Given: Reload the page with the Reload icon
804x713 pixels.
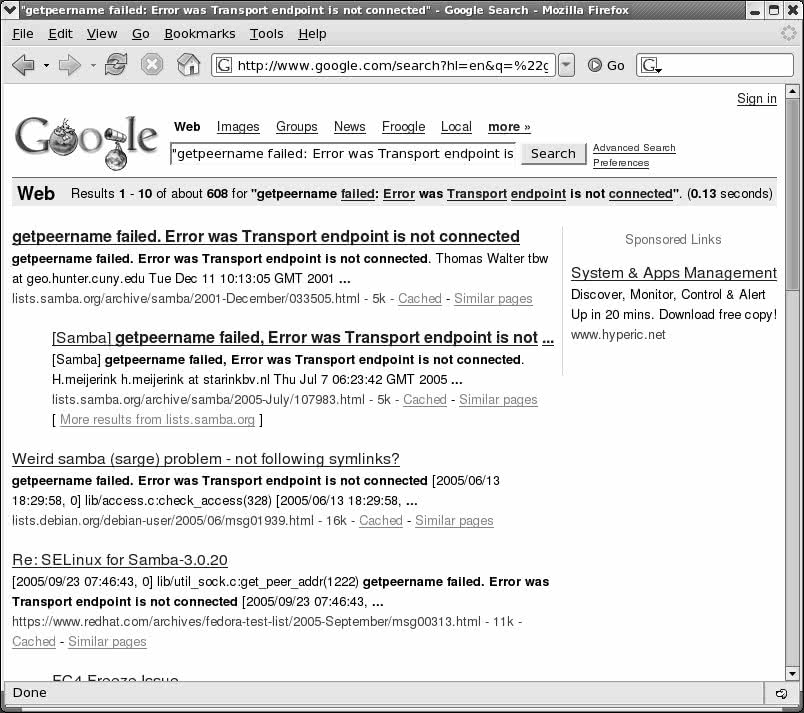Looking at the screenshot, I should click(x=116, y=65).
